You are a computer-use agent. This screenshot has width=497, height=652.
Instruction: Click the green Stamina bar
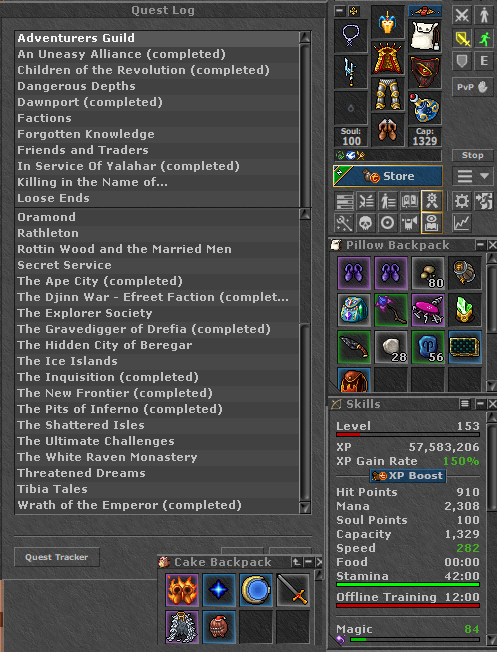tap(408, 585)
